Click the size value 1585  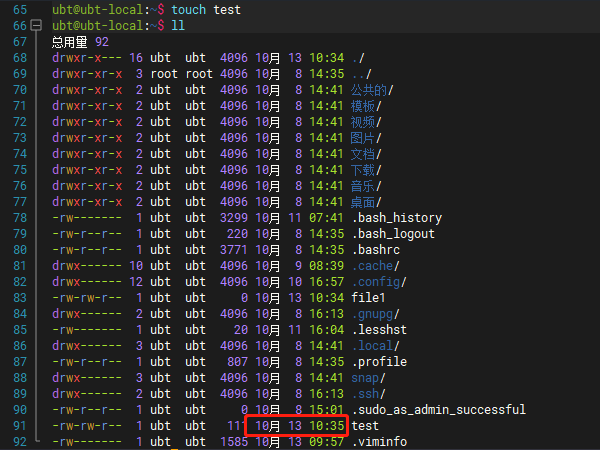(x=234, y=442)
